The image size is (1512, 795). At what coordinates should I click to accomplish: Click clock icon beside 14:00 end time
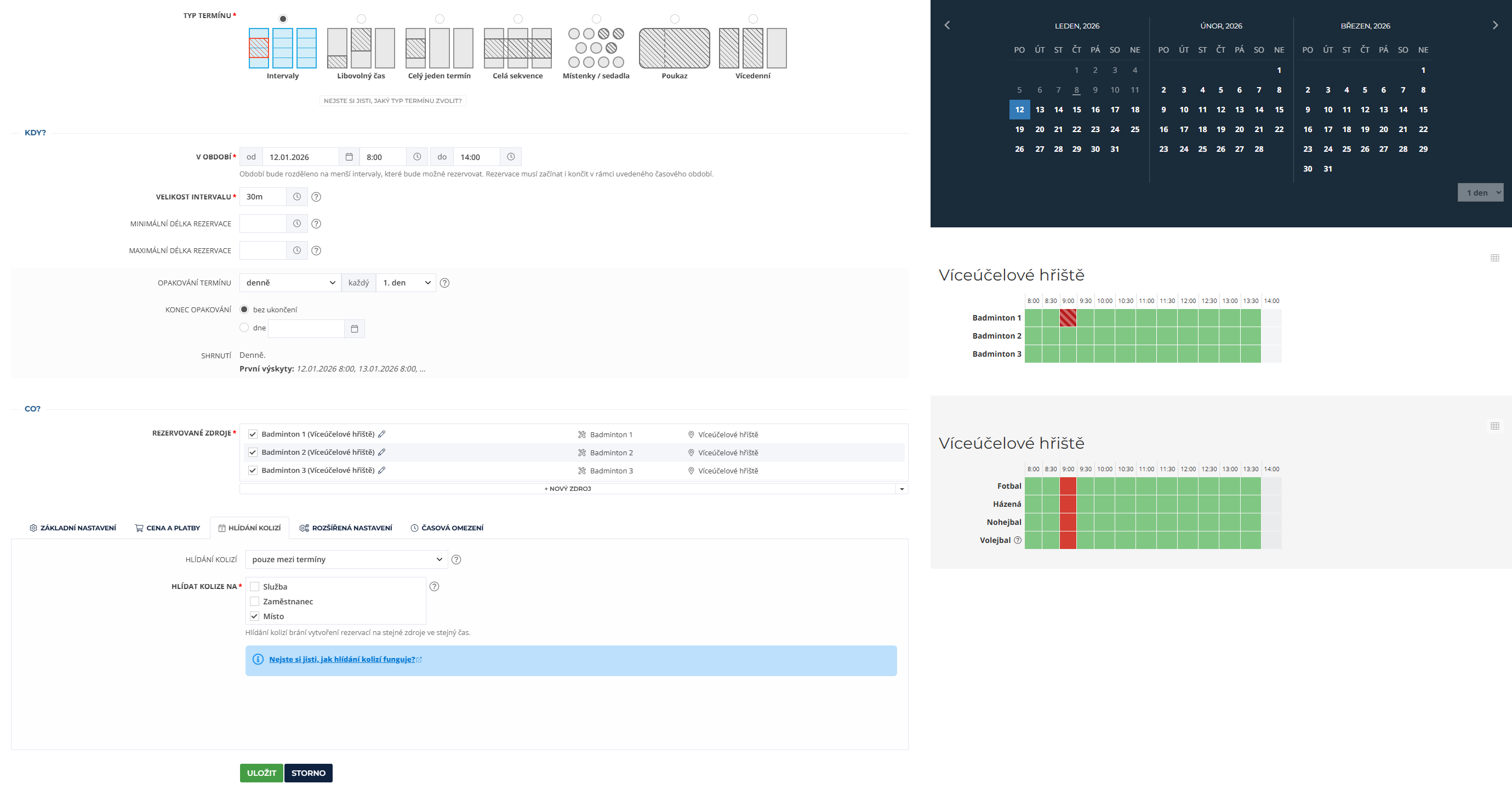tap(511, 157)
